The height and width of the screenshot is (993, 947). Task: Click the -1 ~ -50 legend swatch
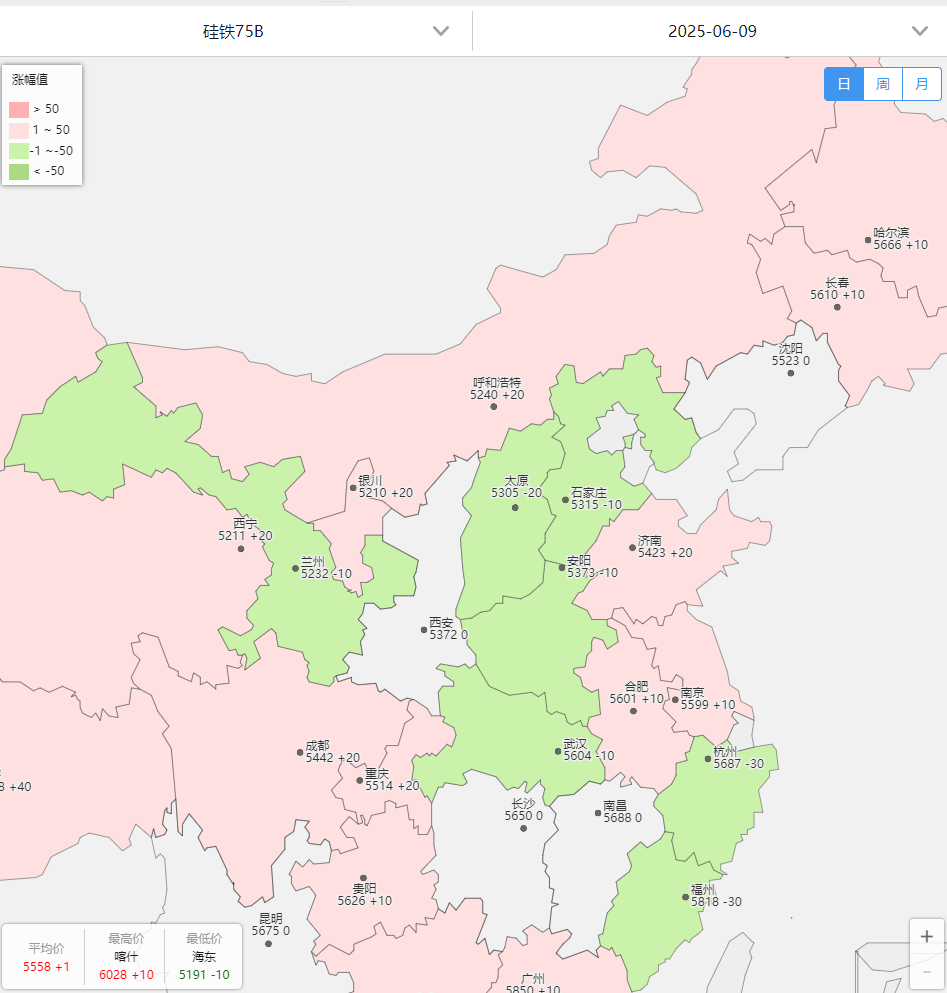pyautogui.click(x=19, y=151)
